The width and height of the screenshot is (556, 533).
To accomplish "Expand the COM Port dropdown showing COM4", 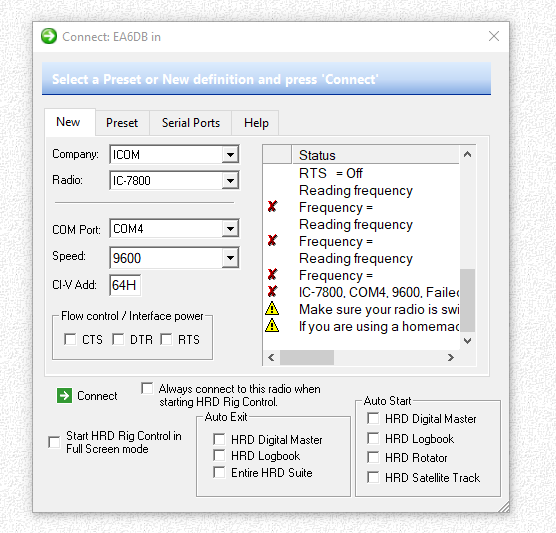I will pos(230,229).
